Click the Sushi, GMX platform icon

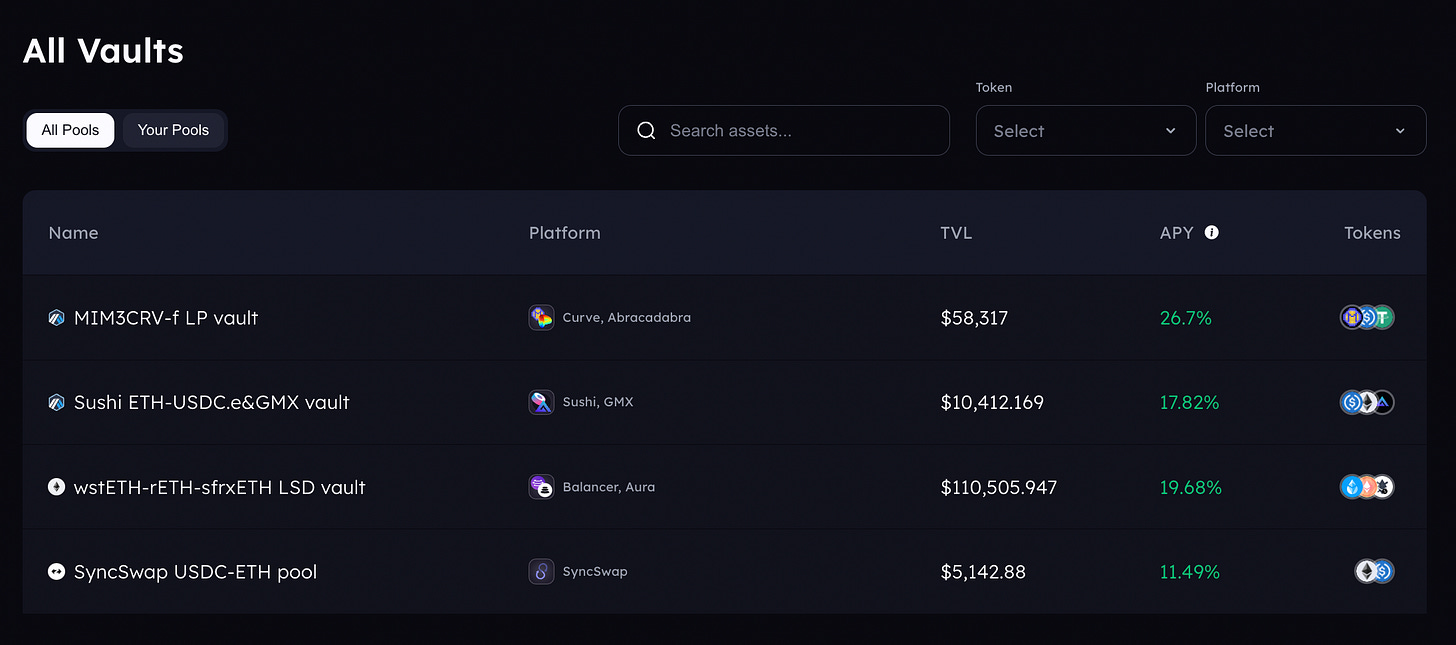[x=541, y=403]
